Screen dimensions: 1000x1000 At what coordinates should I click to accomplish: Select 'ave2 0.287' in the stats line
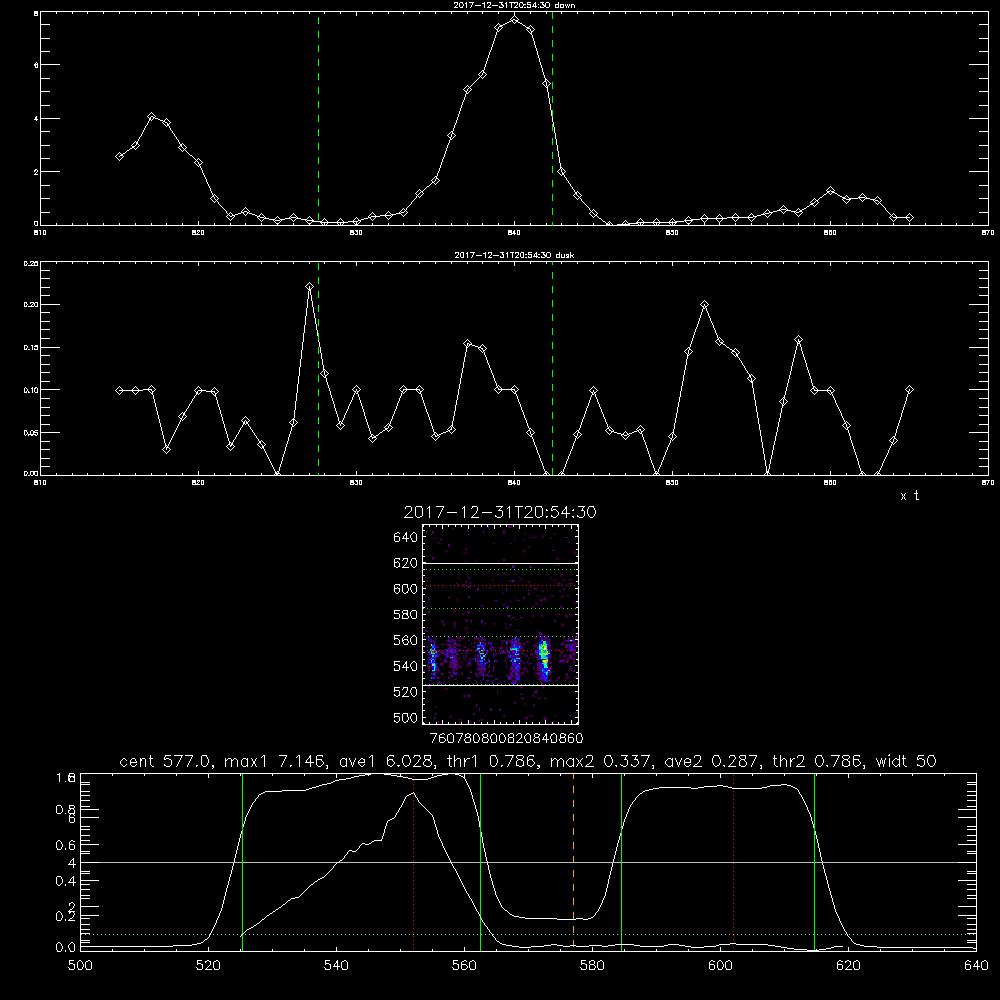coord(711,761)
